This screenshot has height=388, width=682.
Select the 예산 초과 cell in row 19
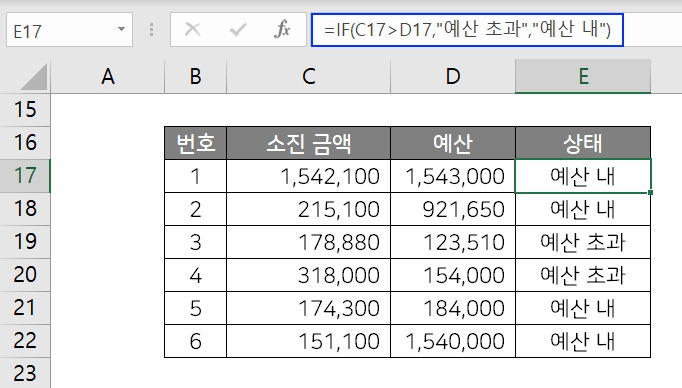583,242
